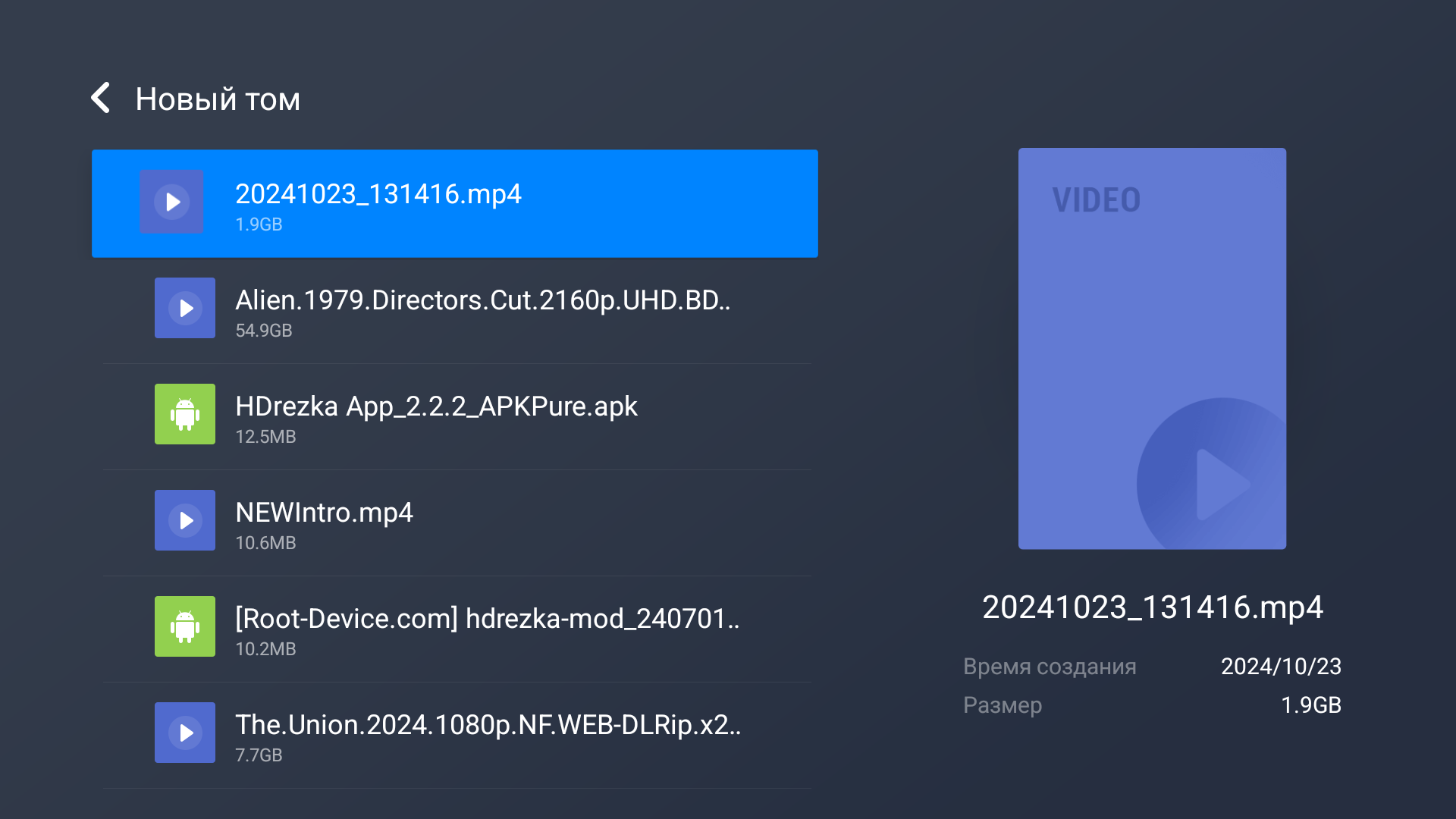The width and height of the screenshot is (1456, 819).
Task: Click the NEWIntro.mp4 video icon
Action: 185,520
